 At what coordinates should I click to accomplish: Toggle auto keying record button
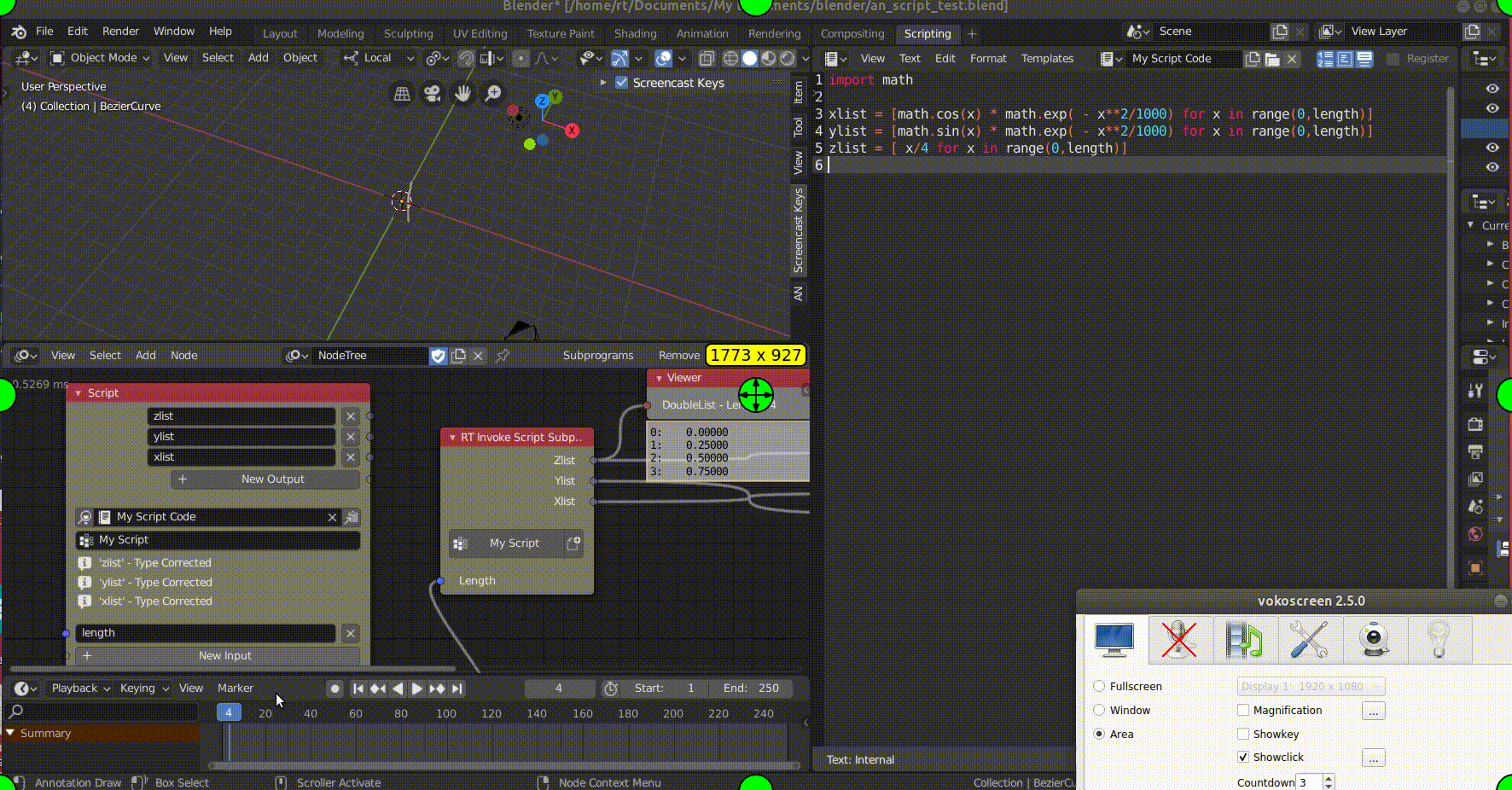(x=334, y=688)
